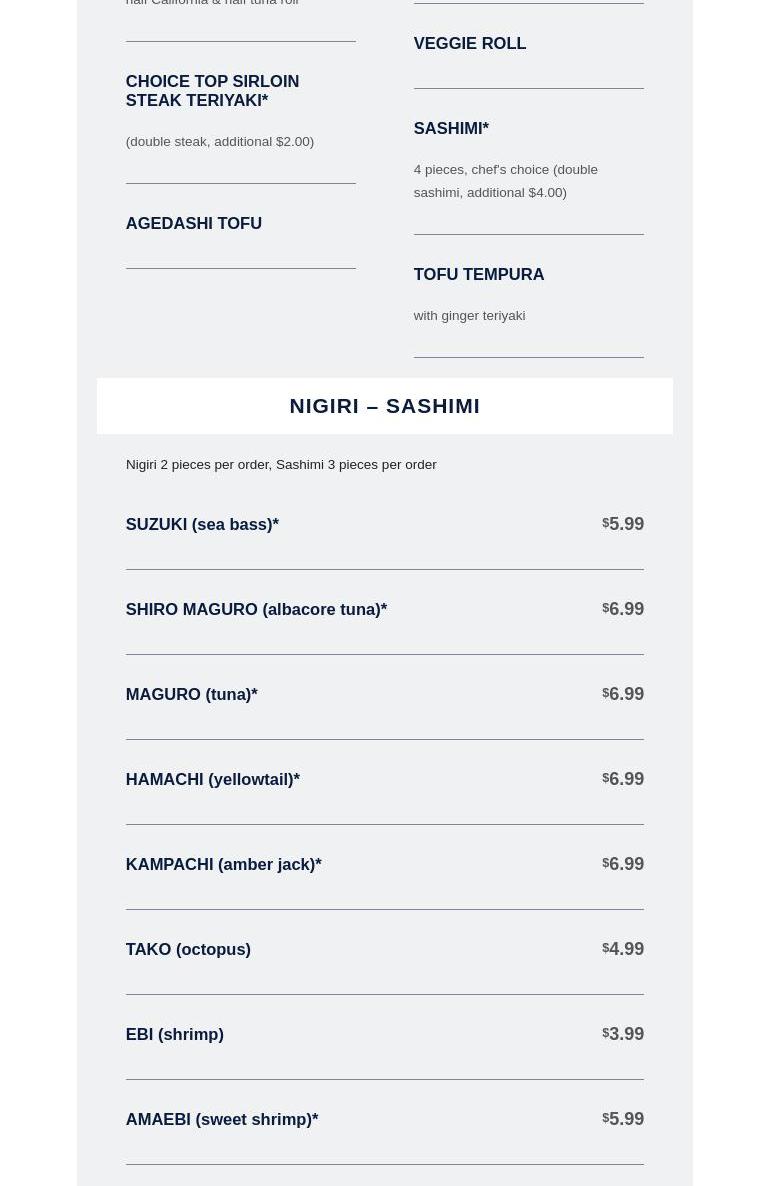Click the HAMACHI (yellowtail) item name
Viewport: 770px width, 1186px height.
point(212,779)
